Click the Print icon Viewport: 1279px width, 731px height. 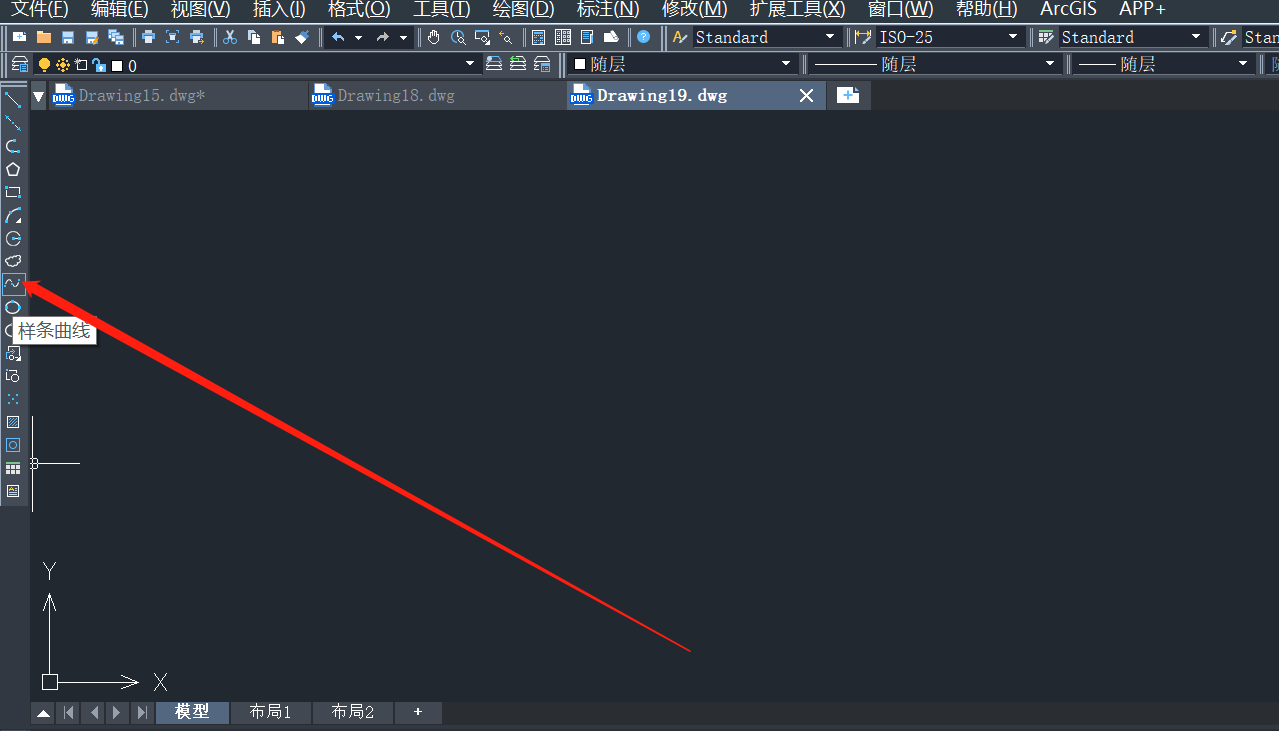pyautogui.click(x=148, y=37)
